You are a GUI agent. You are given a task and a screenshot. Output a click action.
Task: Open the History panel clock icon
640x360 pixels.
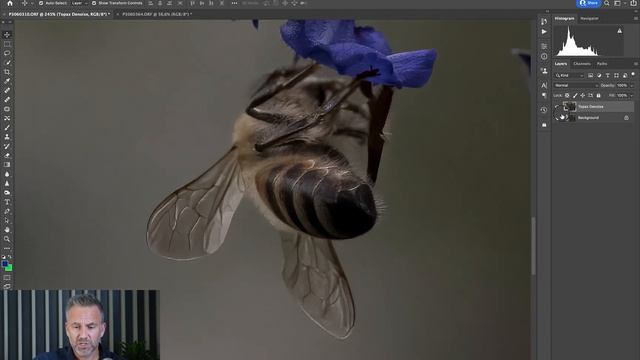tap(544, 110)
